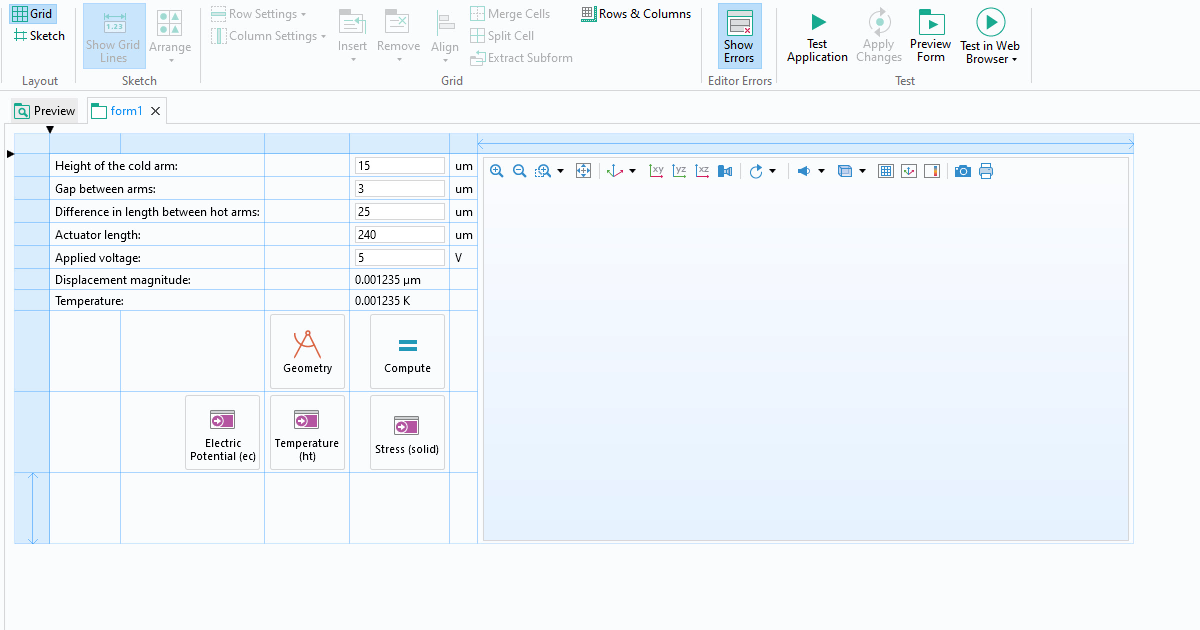Click the print icon in the graphics toolbar
This screenshot has height=630, width=1200.
point(985,171)
